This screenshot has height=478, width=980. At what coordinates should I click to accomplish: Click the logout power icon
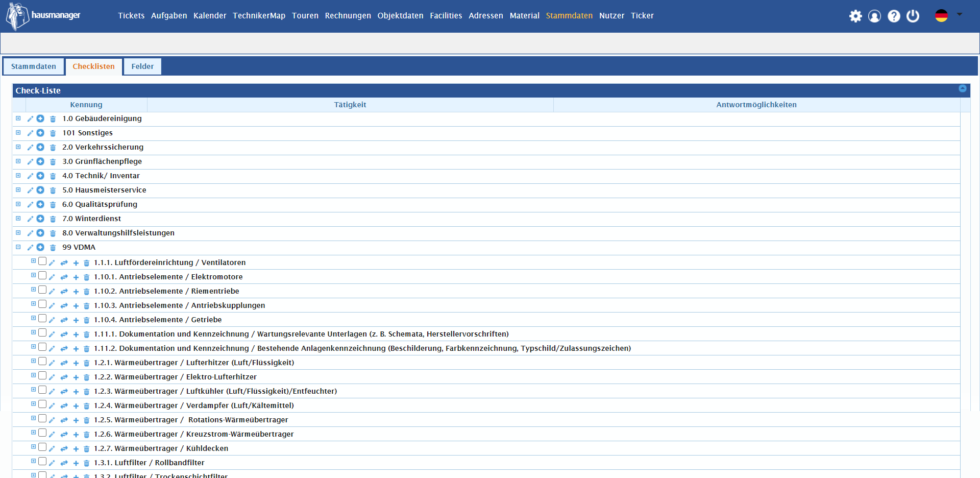click(x=913, y=16)
